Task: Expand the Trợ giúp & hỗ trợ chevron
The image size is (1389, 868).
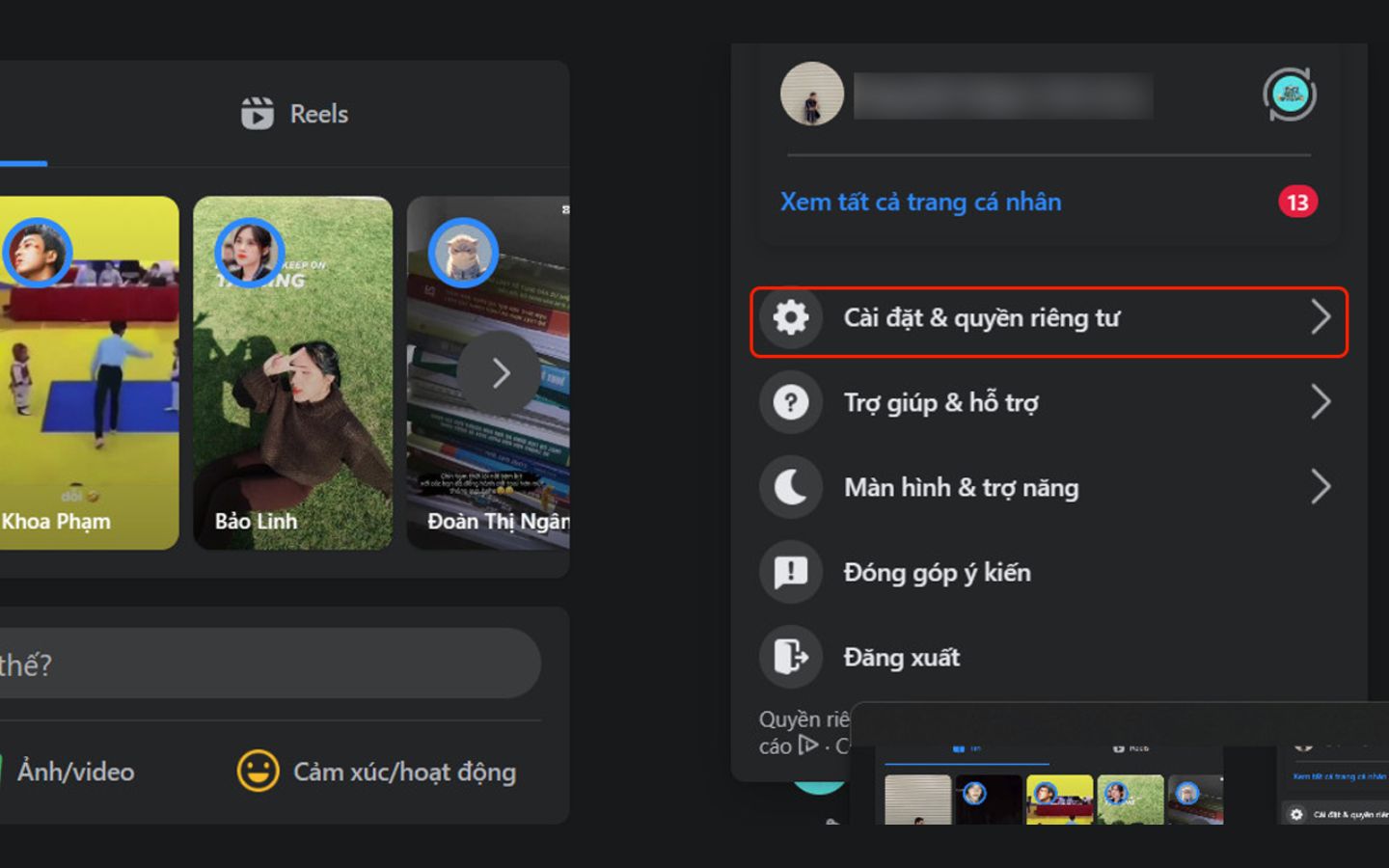Action: (x=1321, y=402)
